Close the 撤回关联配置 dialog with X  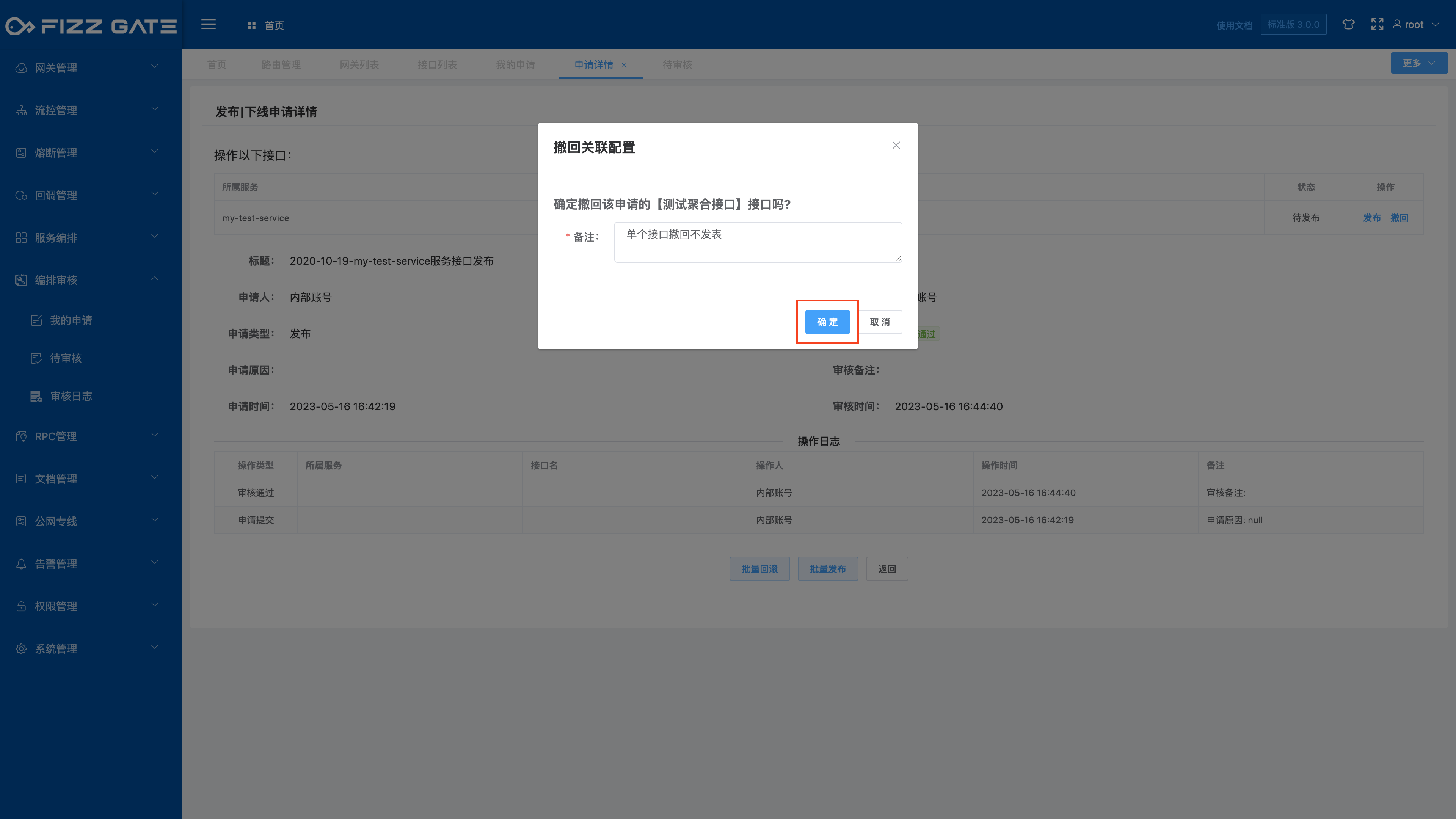pyautogui.click(x=896, y=145)
